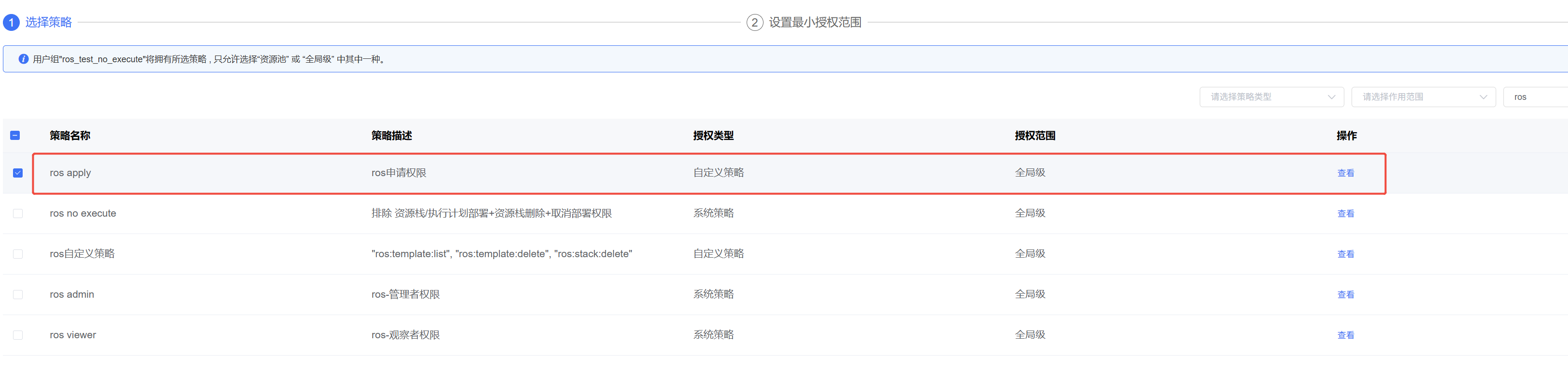Click 查看 for the ros自定义策略 policy

click(x=1345, y=254)
